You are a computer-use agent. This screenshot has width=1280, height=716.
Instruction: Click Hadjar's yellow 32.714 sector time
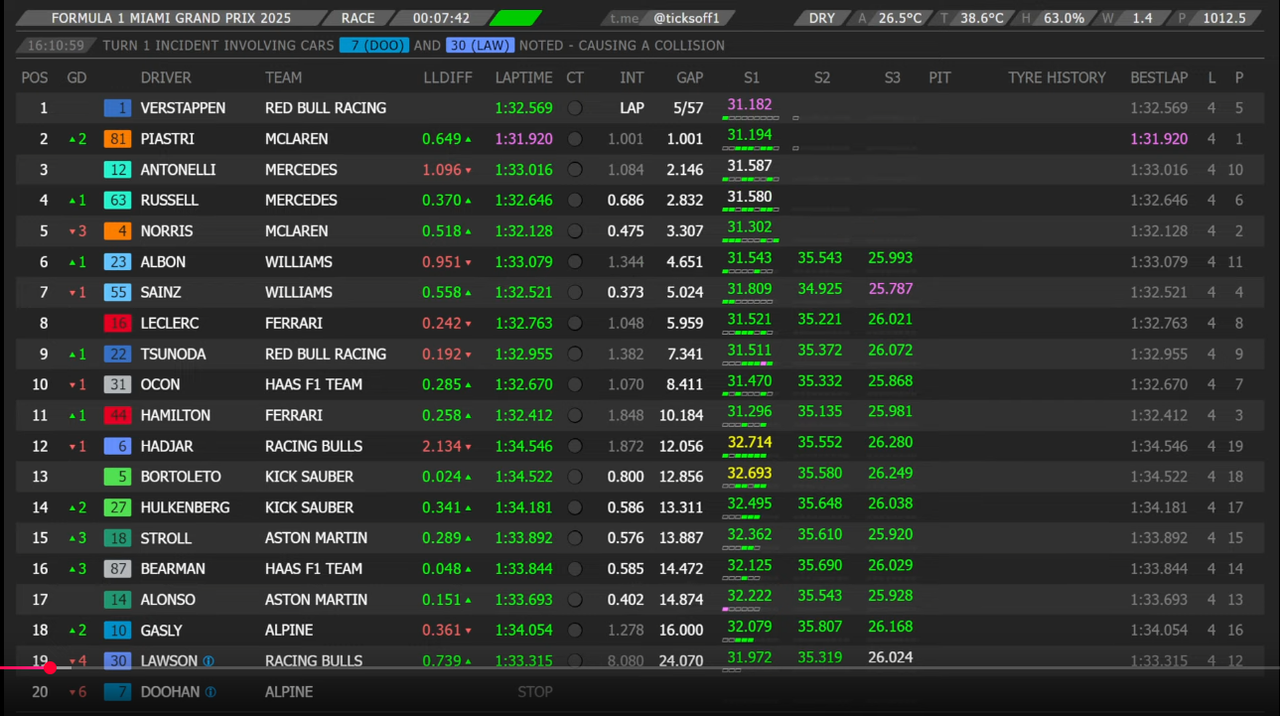(x=750, y=443)
